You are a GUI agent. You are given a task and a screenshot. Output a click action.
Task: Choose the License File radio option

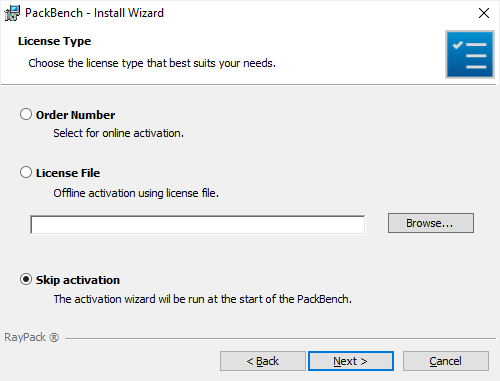[26, 172]
